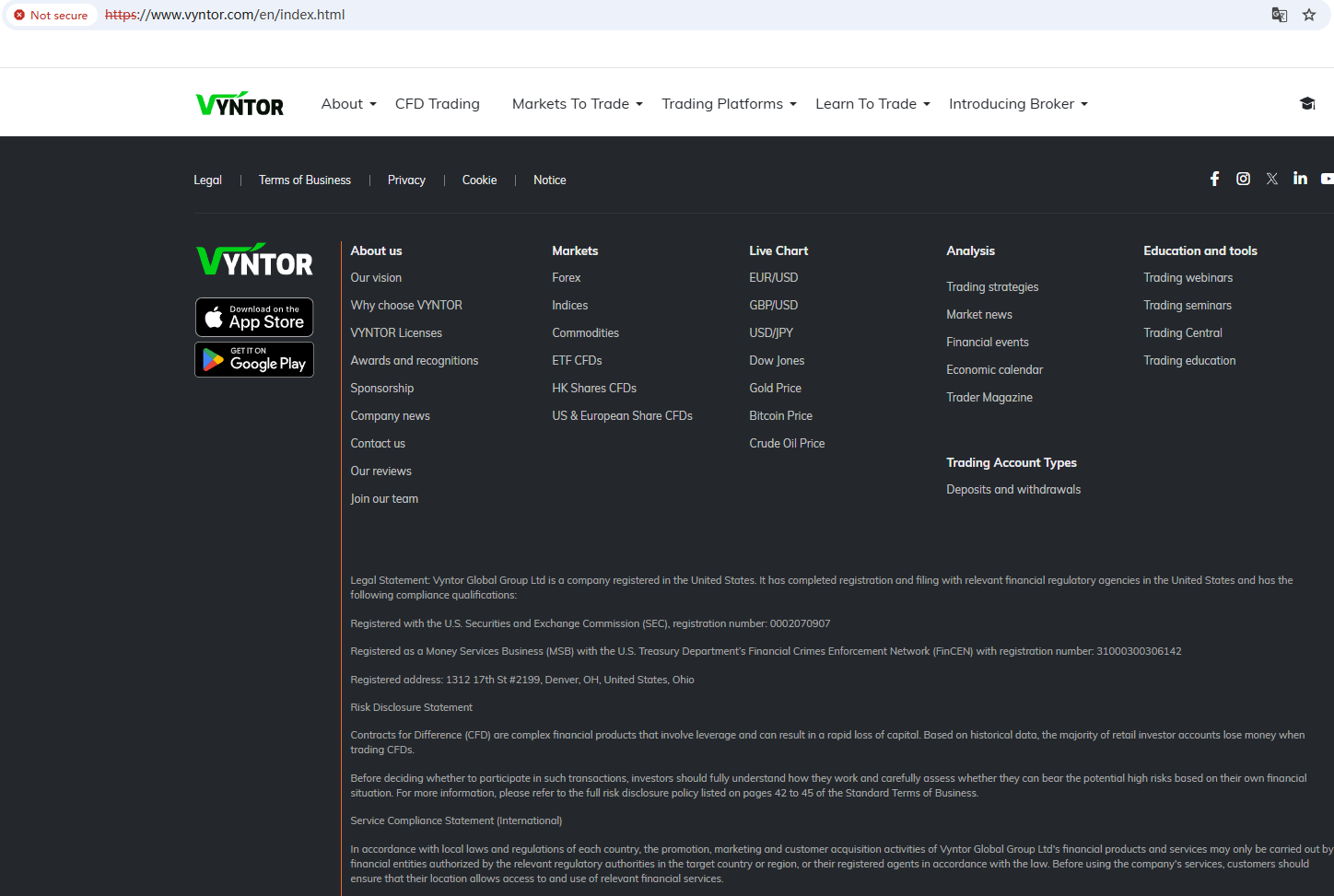Viewport: 1334px width, 896px height.
Task: Open the Trading Central link
Action: [x=1183, y=333]
